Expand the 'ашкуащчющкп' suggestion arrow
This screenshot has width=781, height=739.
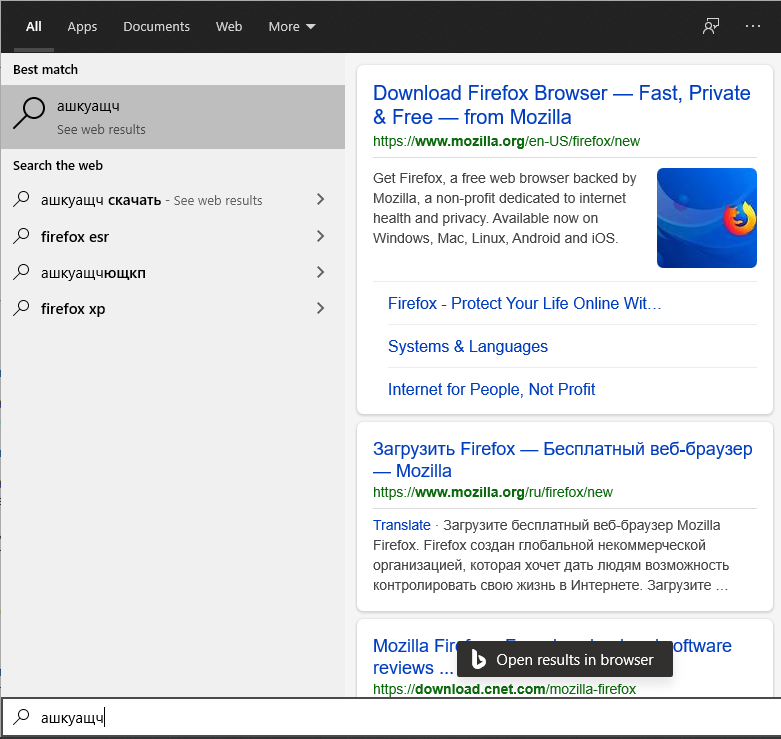(321, 272)
